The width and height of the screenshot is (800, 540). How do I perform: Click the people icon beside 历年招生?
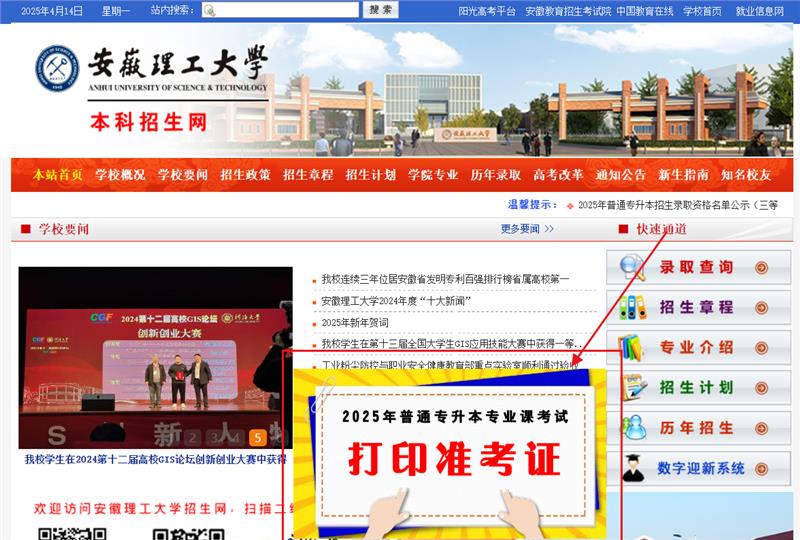(x=634, y=428)
